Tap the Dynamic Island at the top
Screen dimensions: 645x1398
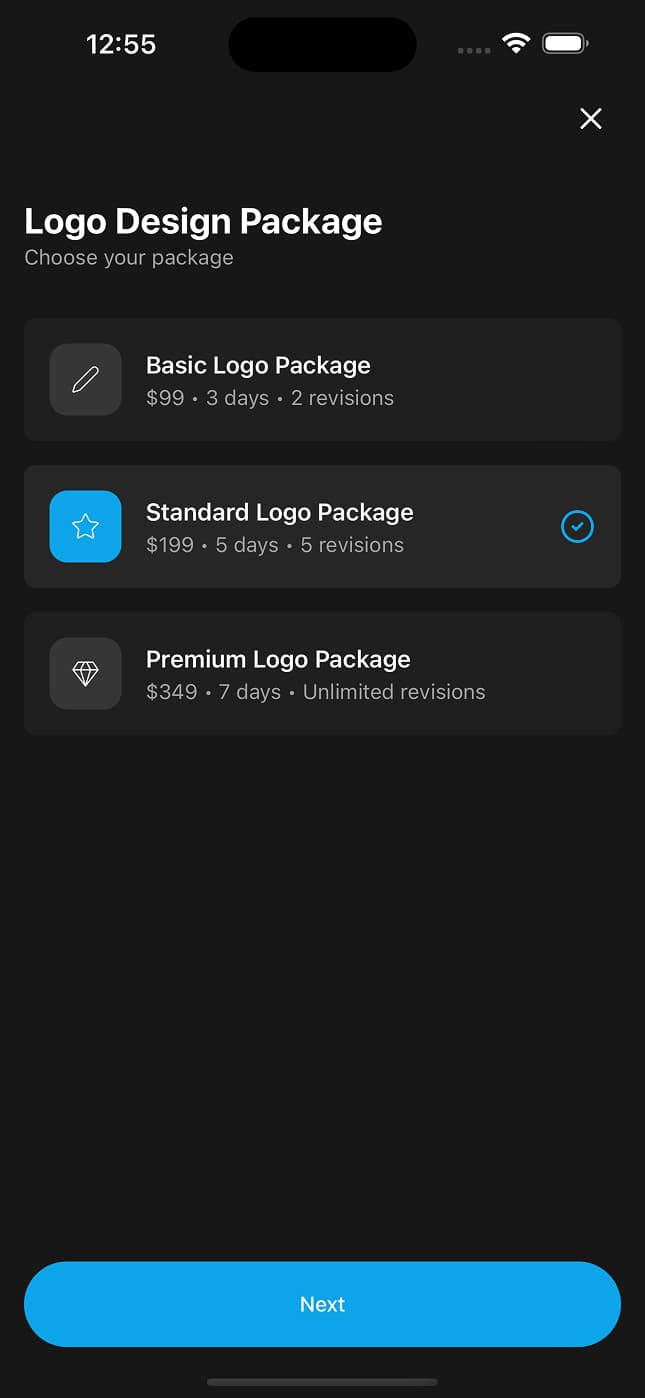(322, 44)
